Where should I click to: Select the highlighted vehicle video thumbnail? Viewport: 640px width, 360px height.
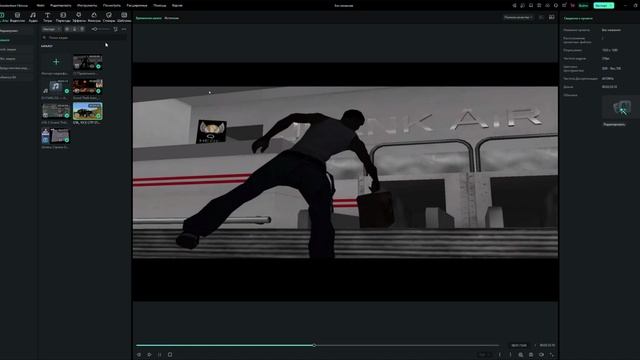click(87, 111)
